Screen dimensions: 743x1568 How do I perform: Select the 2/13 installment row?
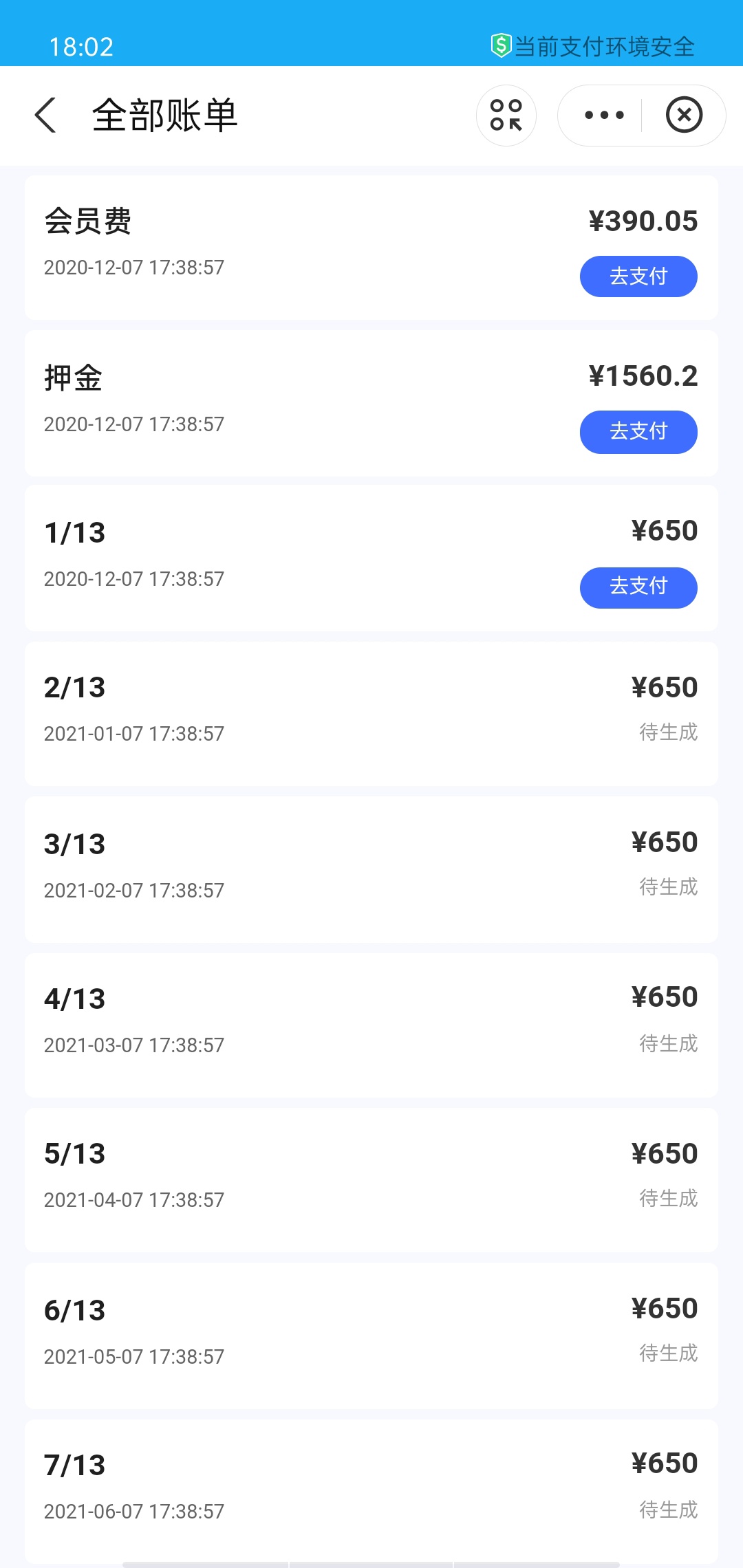pos(371,714)
